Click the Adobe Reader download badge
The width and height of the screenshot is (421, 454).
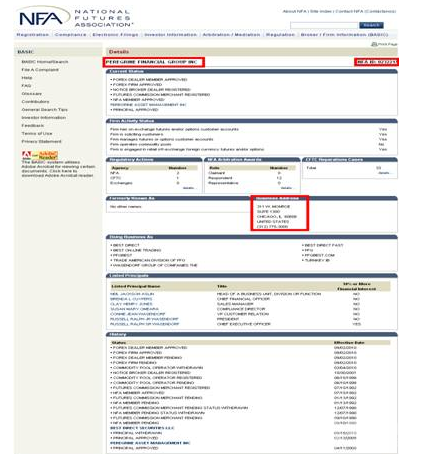point(40,155)
